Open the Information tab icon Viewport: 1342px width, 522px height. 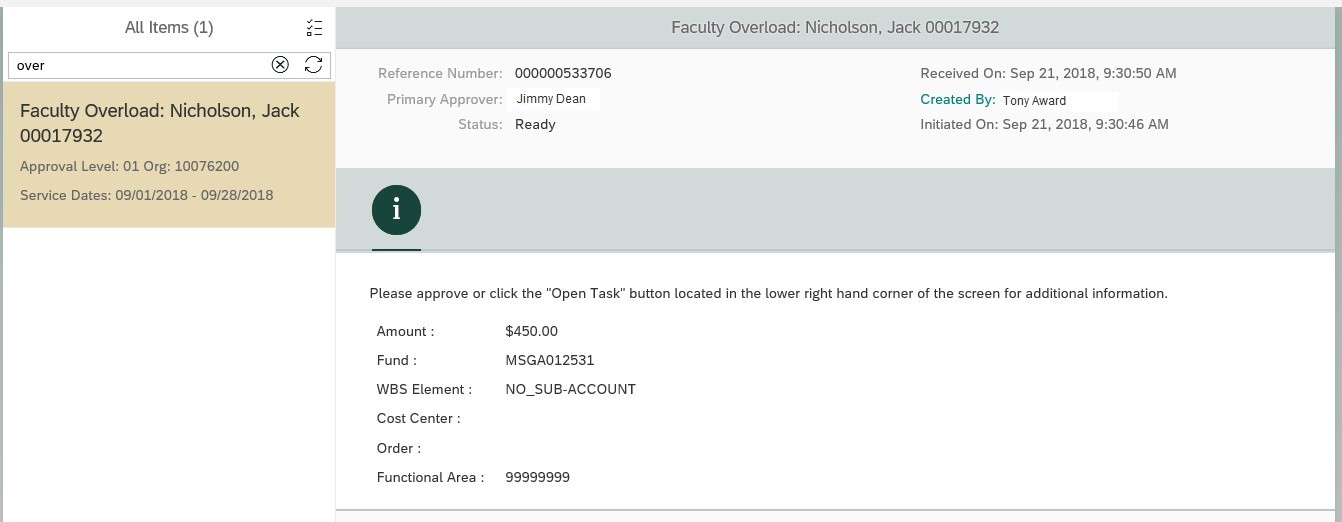[396, 211]
